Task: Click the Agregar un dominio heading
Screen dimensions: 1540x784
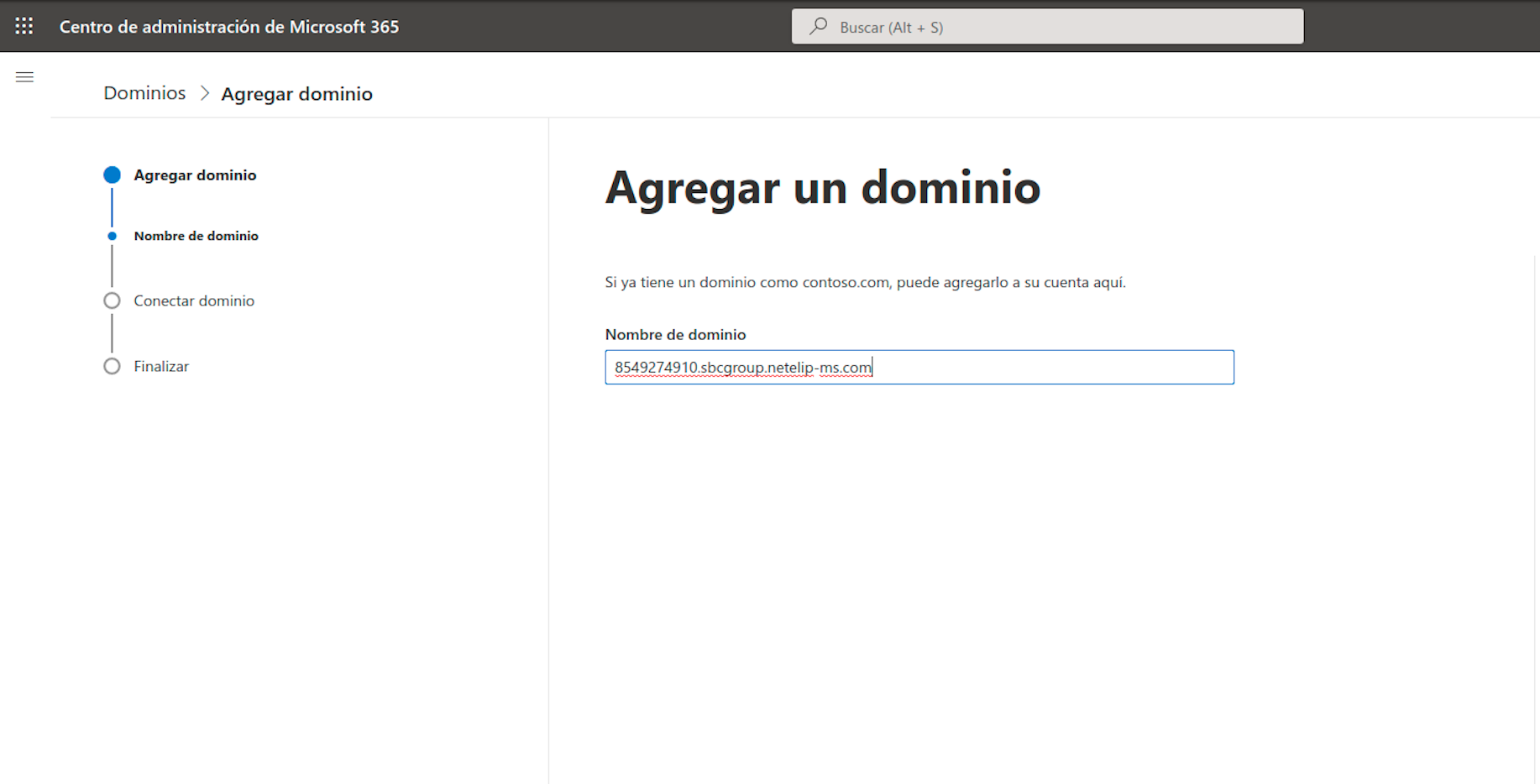Action: click(823, 187)
